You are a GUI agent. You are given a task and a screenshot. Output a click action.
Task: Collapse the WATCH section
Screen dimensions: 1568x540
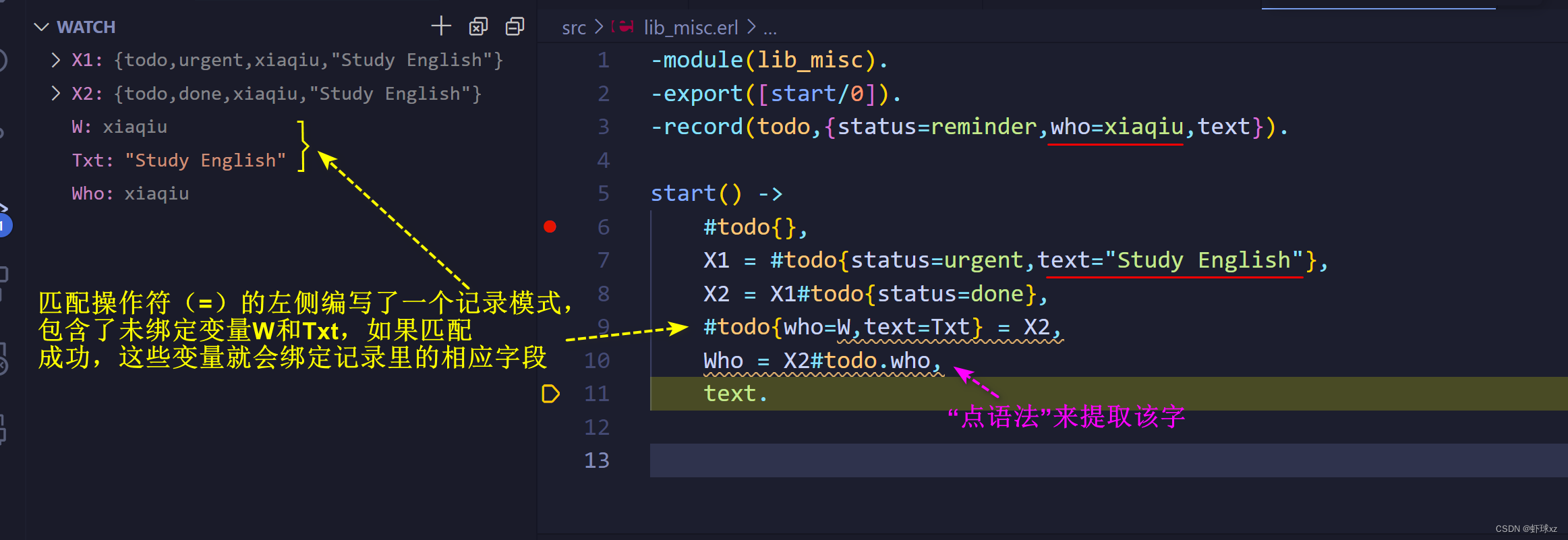[x=42, y=27]
